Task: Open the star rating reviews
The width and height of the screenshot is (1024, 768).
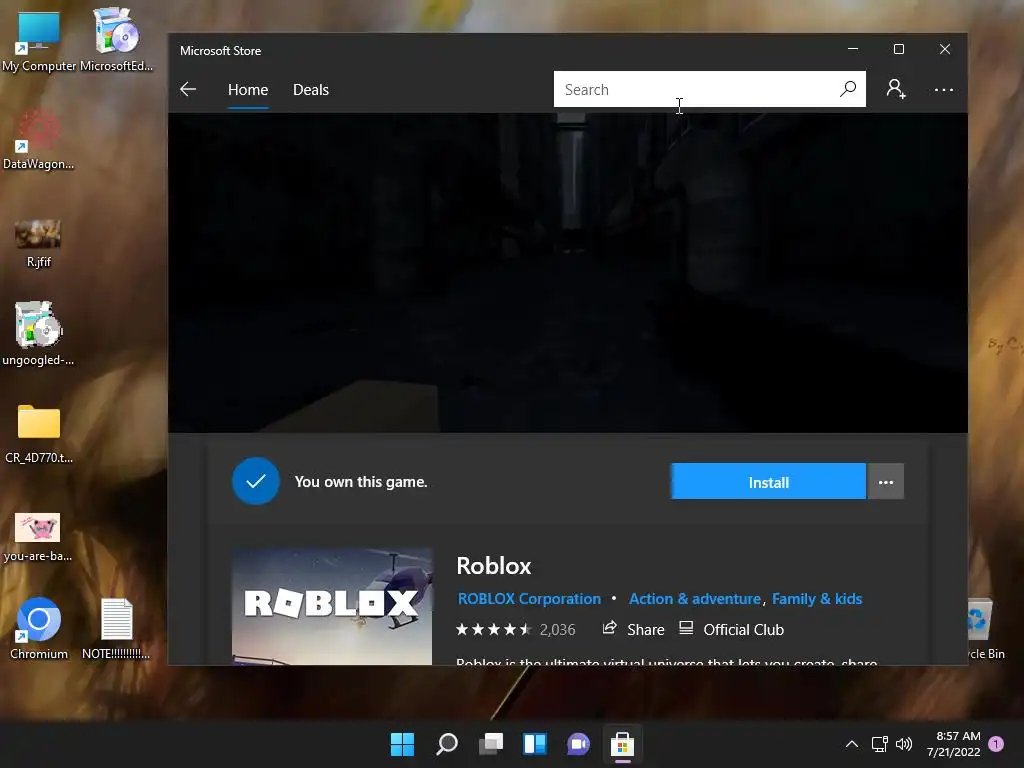Action: click(494, 630)
